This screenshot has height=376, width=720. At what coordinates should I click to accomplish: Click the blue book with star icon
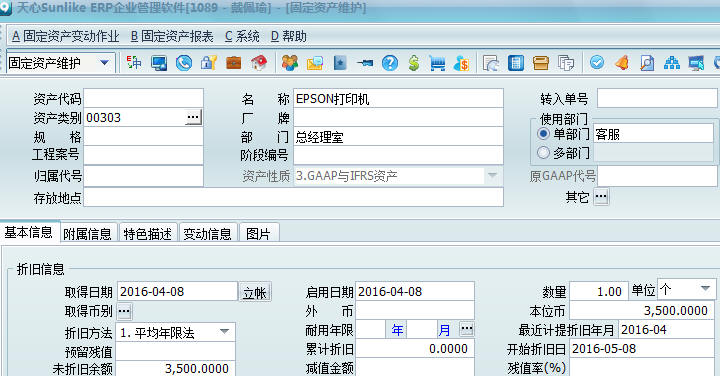340,63
